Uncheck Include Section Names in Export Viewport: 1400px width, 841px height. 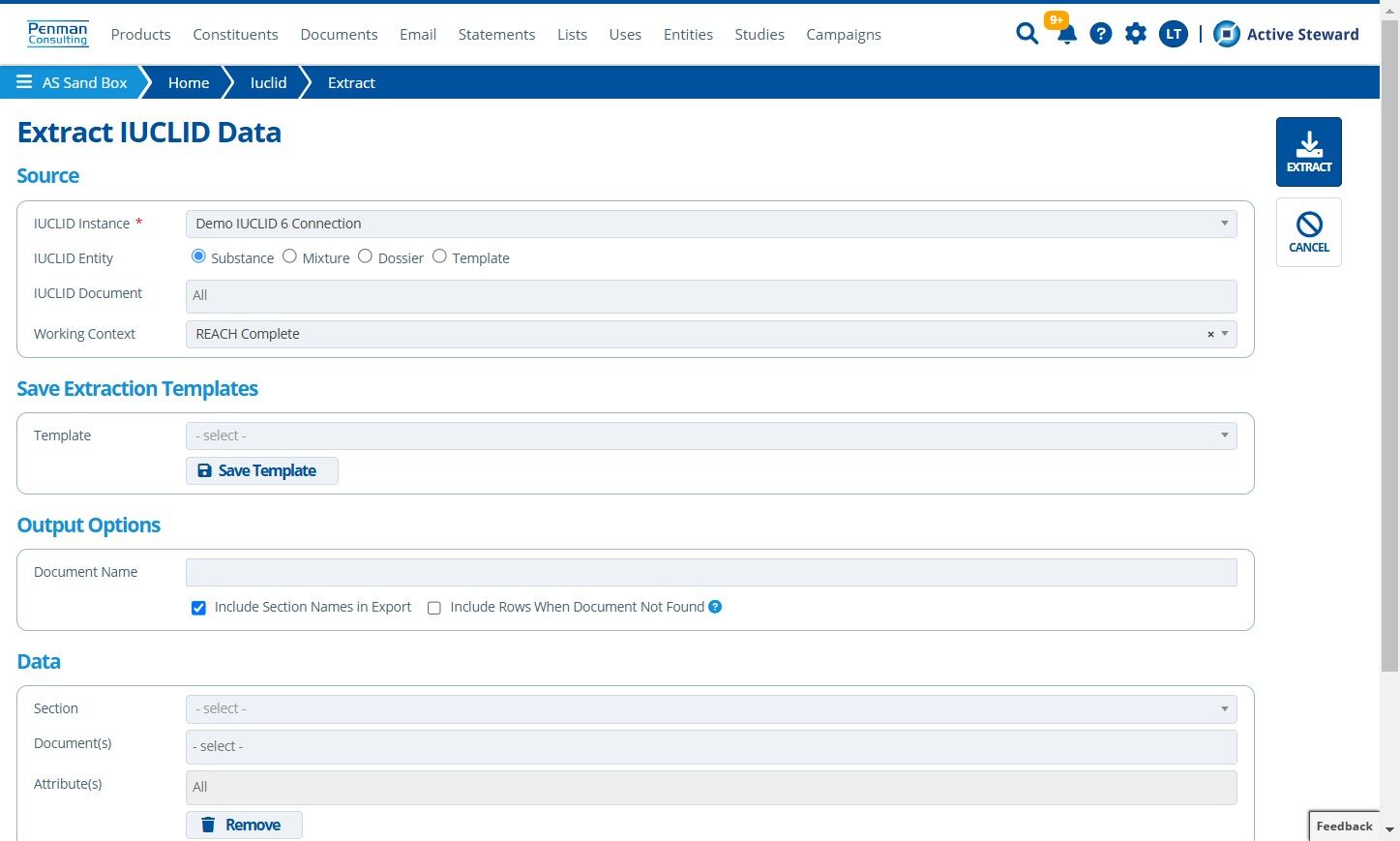(x=198, y=608)
